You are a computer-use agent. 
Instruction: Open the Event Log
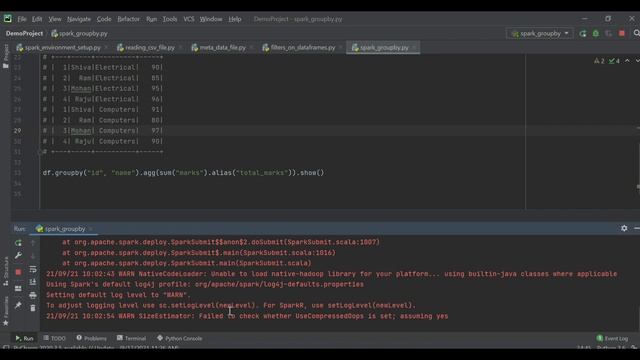(x=612, y=338)
